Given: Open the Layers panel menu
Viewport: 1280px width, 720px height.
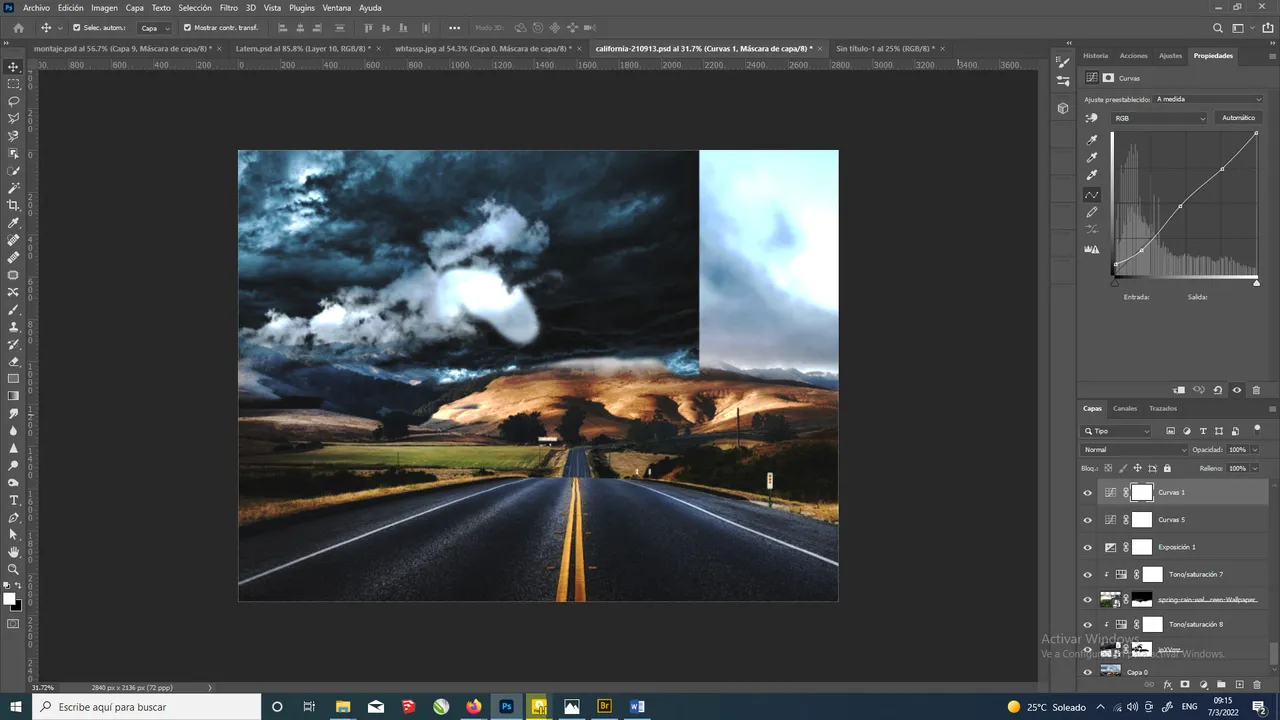Looking at the screenshot, I should point(1272,408).
